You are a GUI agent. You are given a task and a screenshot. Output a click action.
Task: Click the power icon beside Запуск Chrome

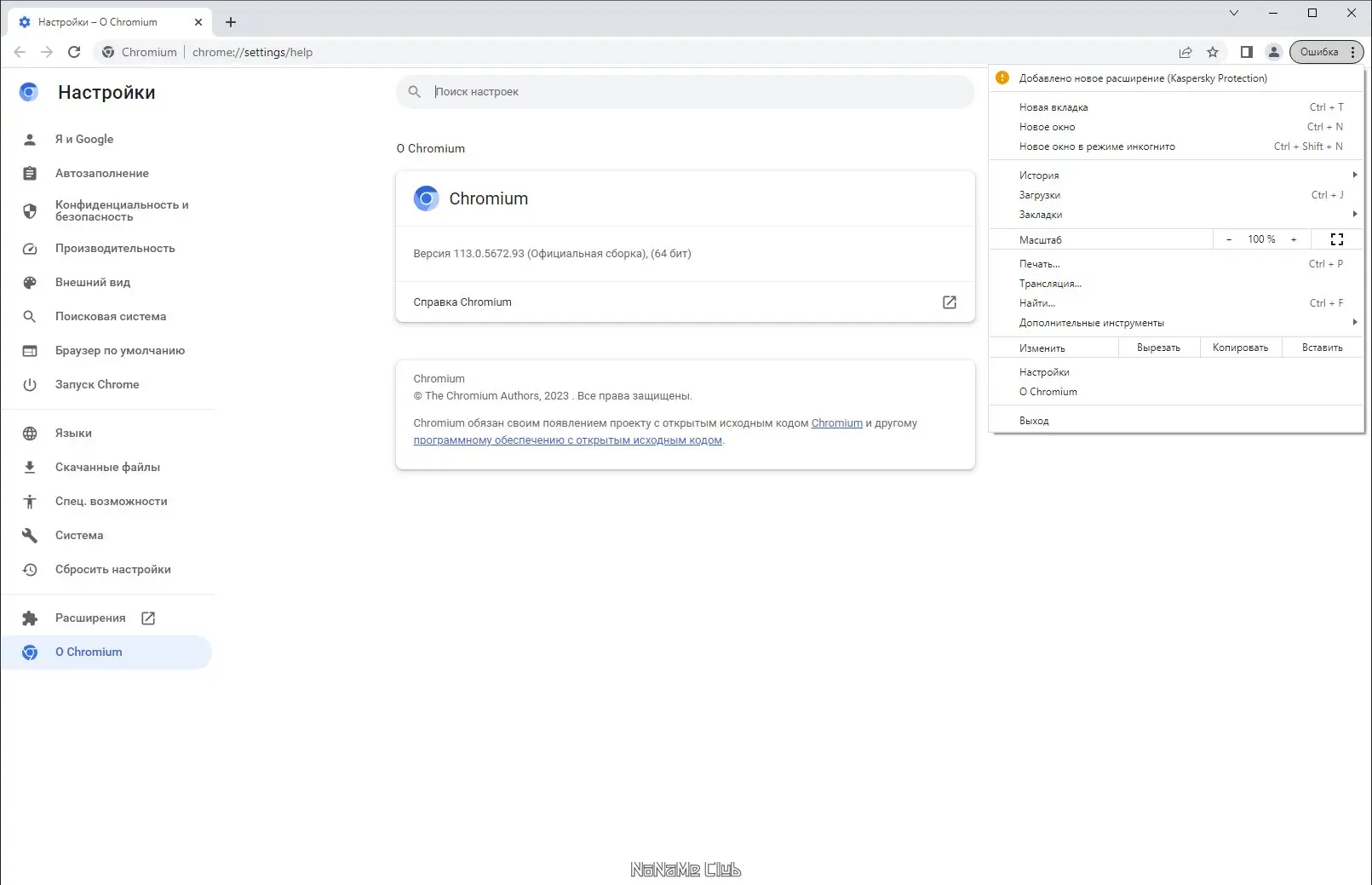[x=30, y=384]
